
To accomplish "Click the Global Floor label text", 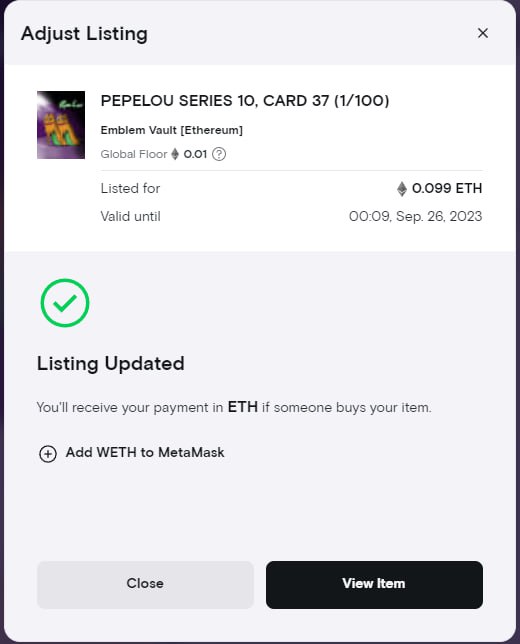I will click(134, 154).
